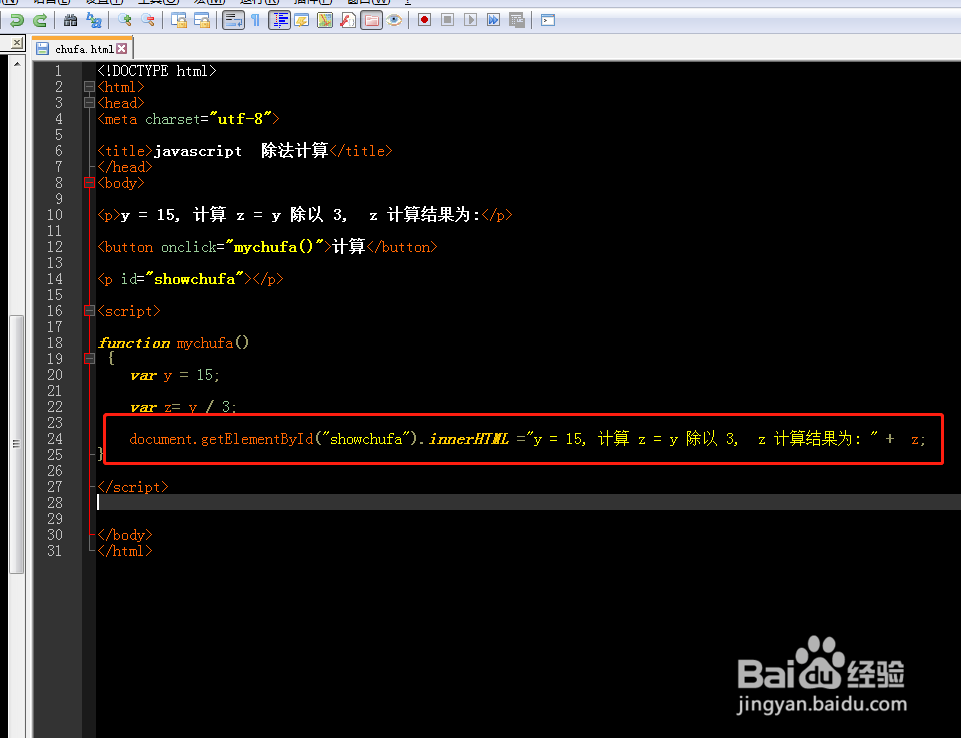This screenshot has width=961, height=738.
Task: Toggle file monitoring eye icon
Action: [394, 20]
